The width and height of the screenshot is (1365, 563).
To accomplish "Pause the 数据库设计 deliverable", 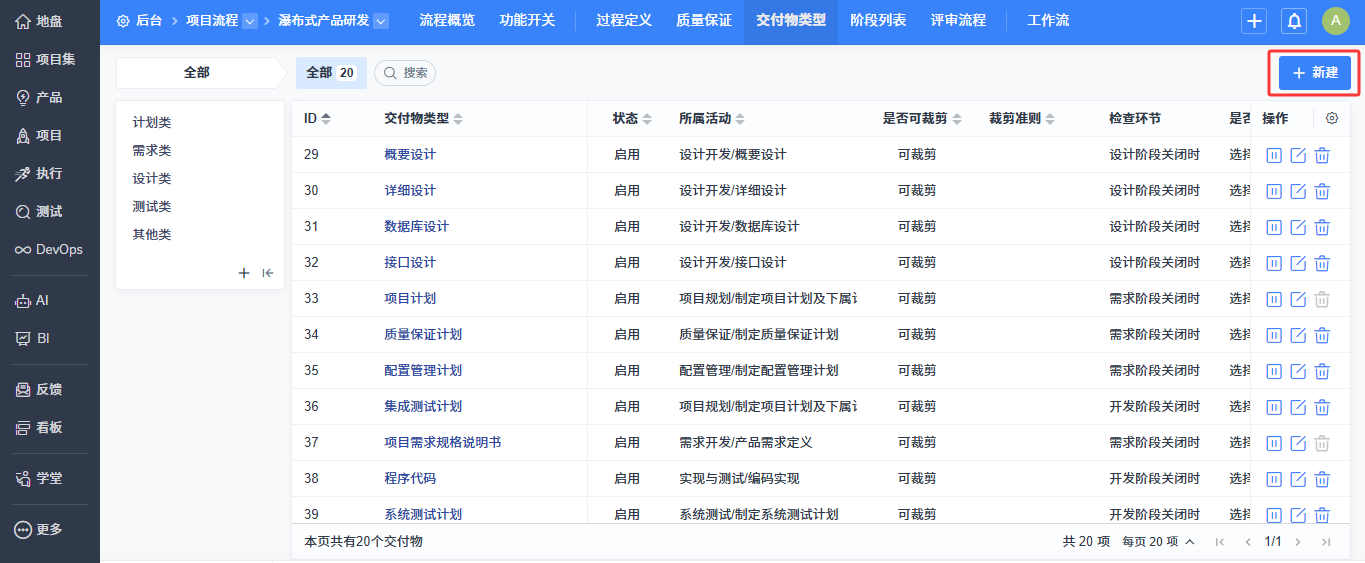I will point(1274,227).
